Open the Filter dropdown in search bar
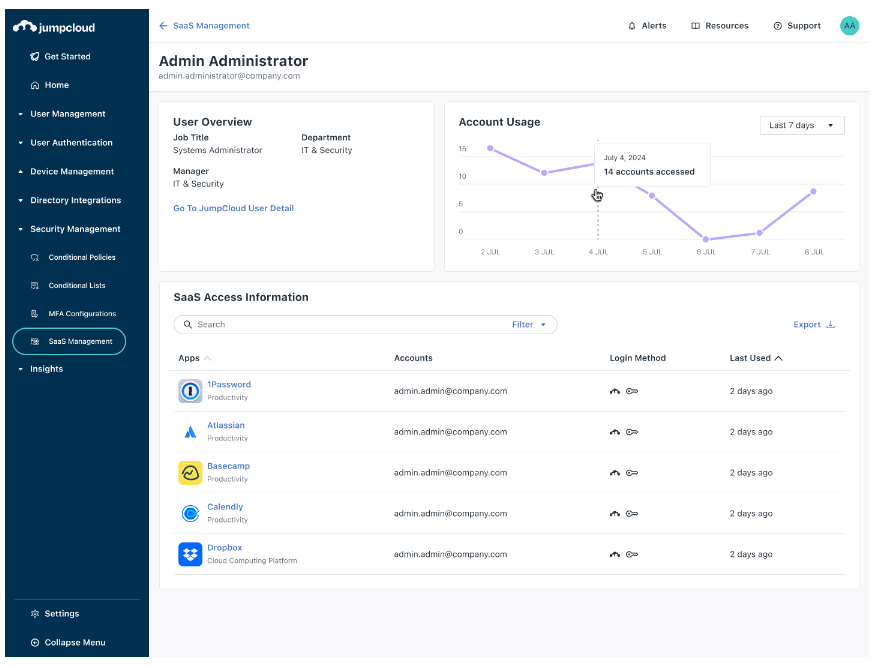 (529, 325)
